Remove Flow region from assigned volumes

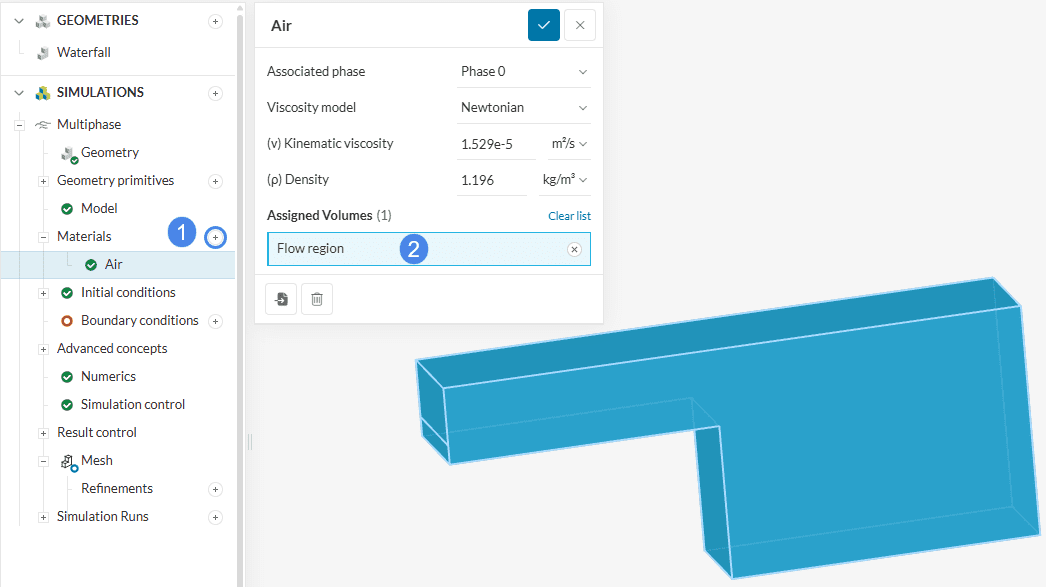pos(574,249)
